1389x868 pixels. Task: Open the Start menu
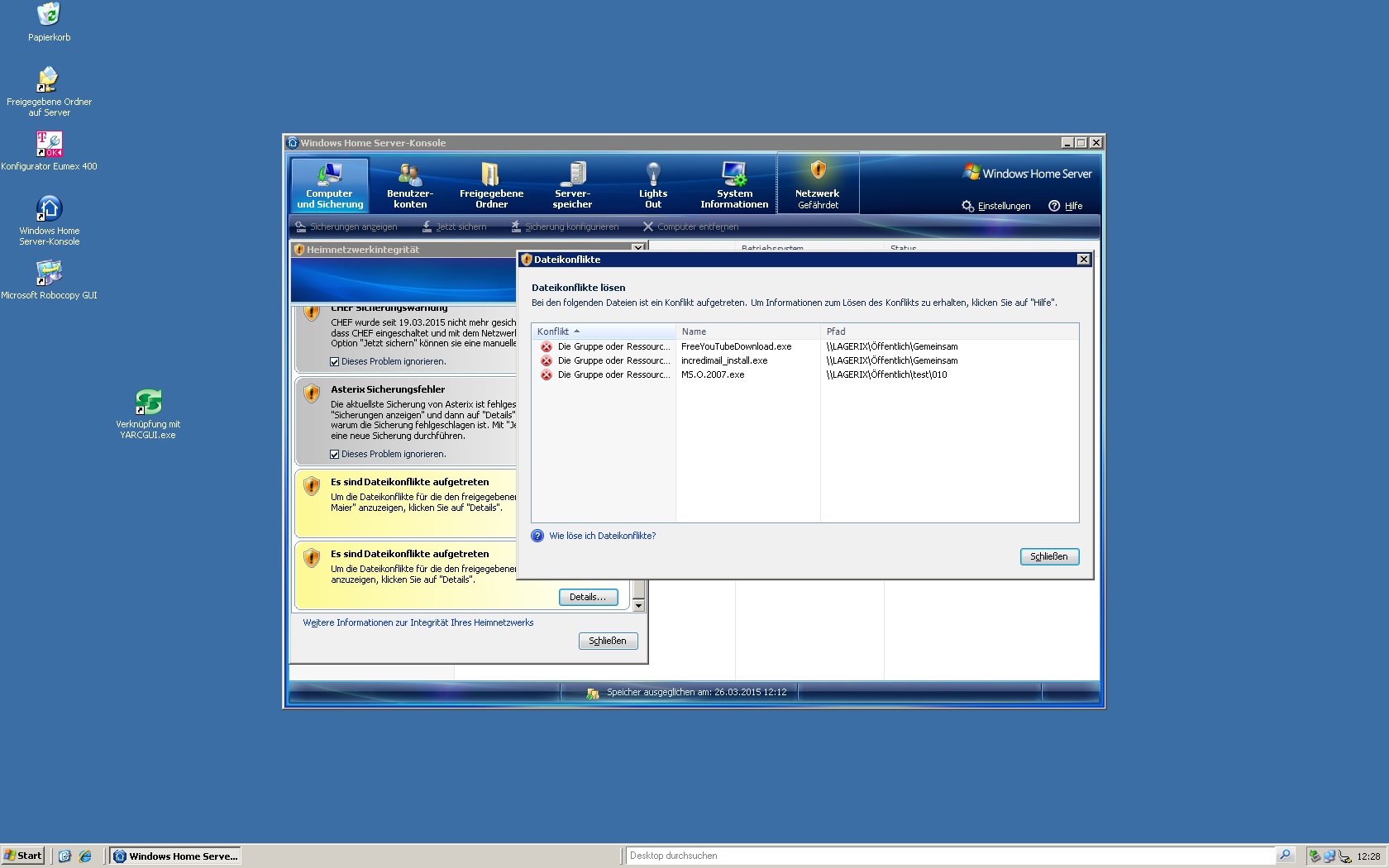pos(22,856)
